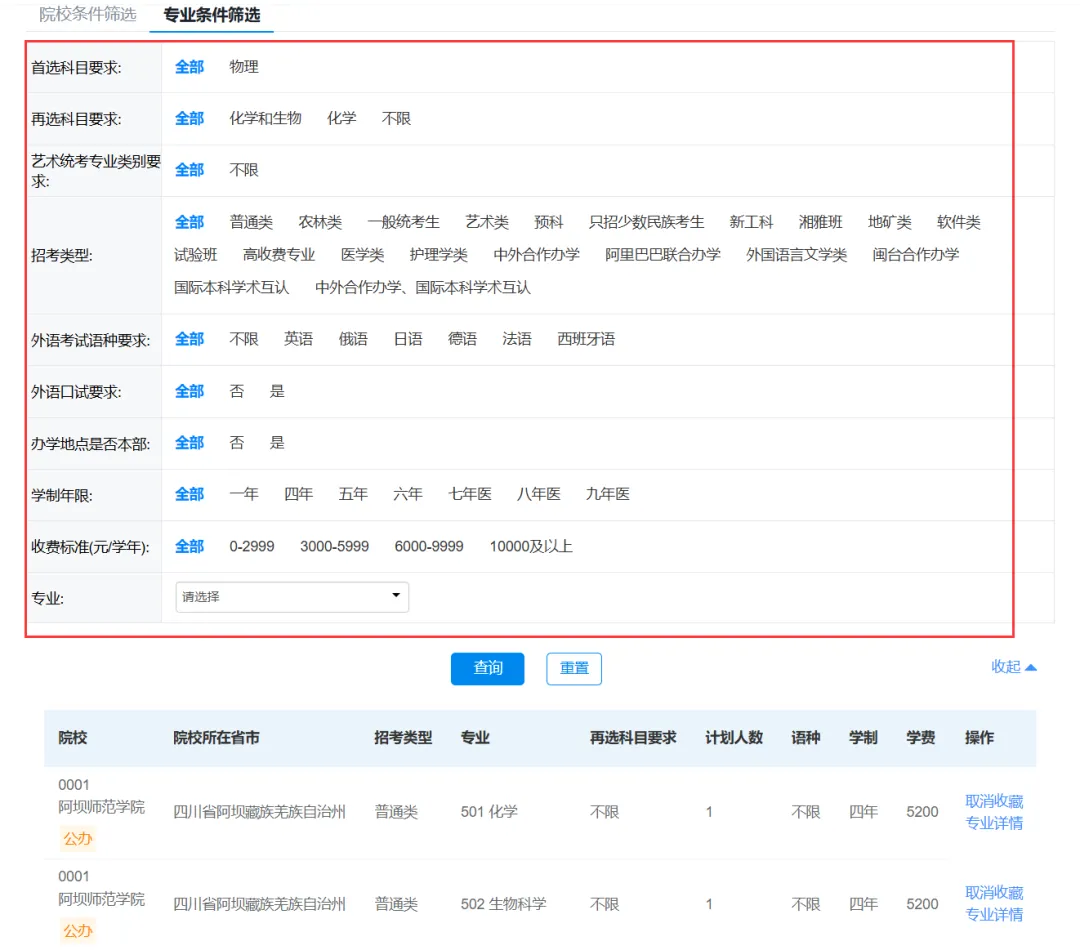Viewport: 1080px width, 950px height.
Task: Choose 是 for 外语口试要求
Action: click(x=277, y=391)
